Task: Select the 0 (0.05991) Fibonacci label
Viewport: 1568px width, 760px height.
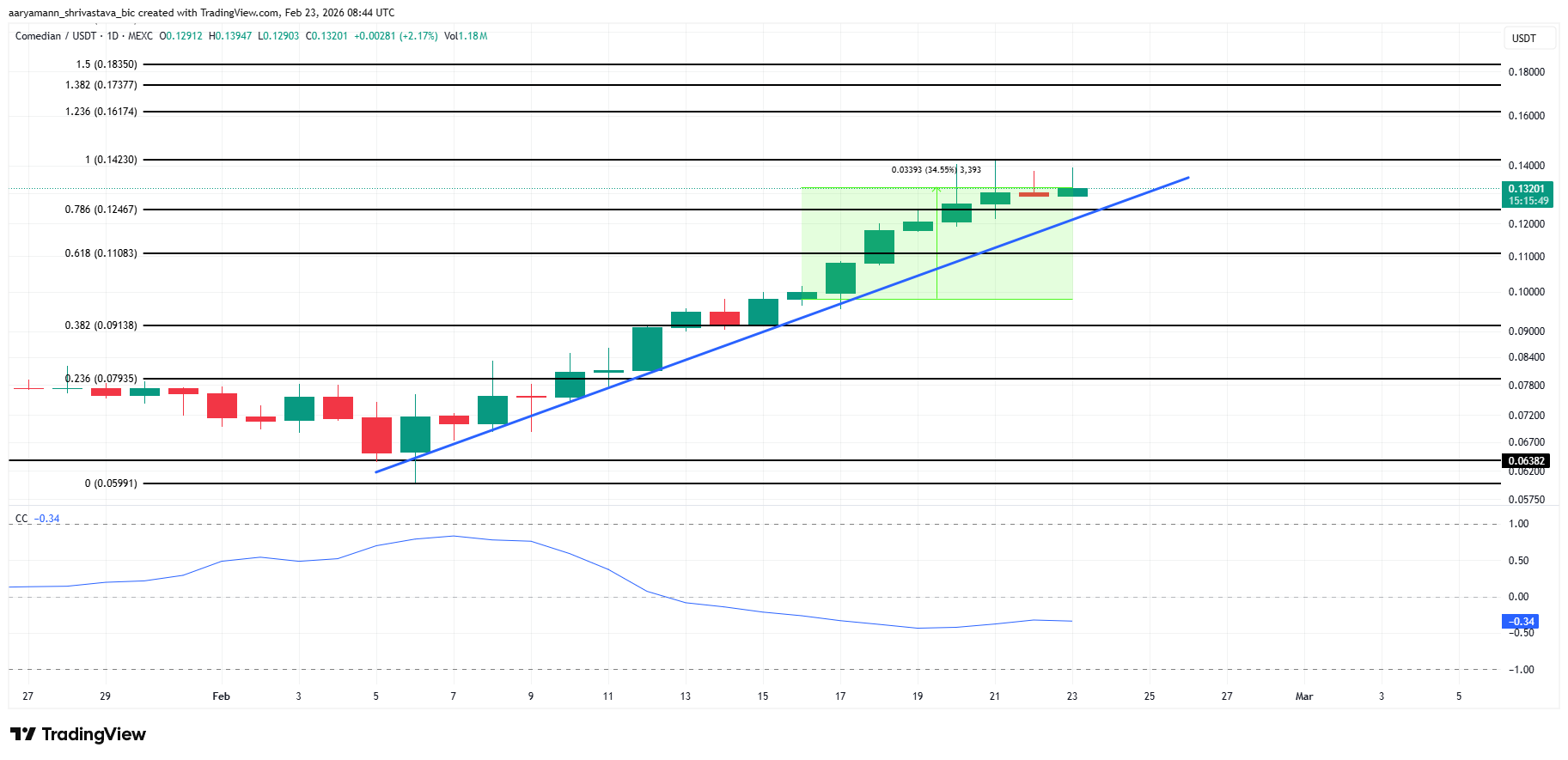Action: click(111, 483)
